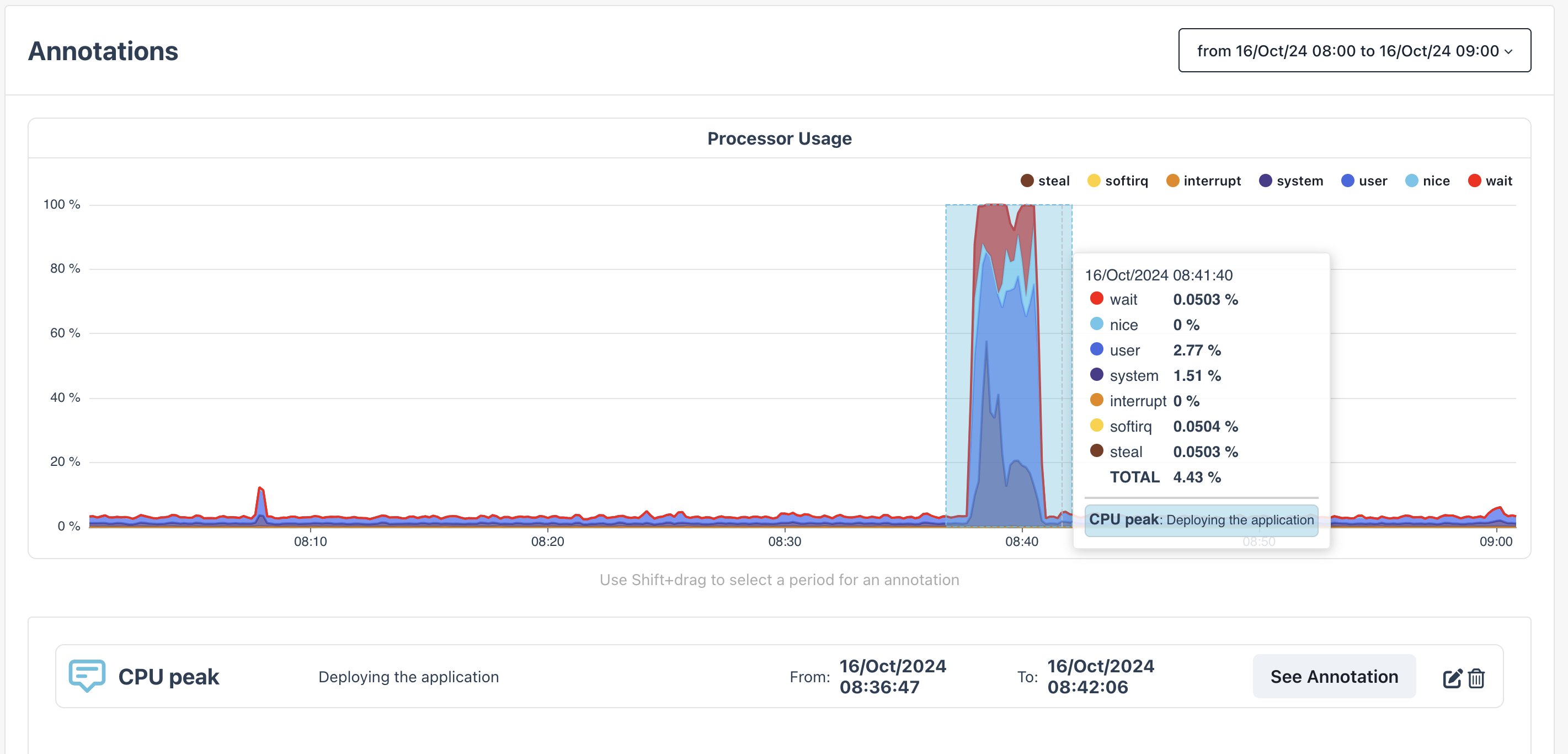Toggle the user series in legend

pos(1364,181)
